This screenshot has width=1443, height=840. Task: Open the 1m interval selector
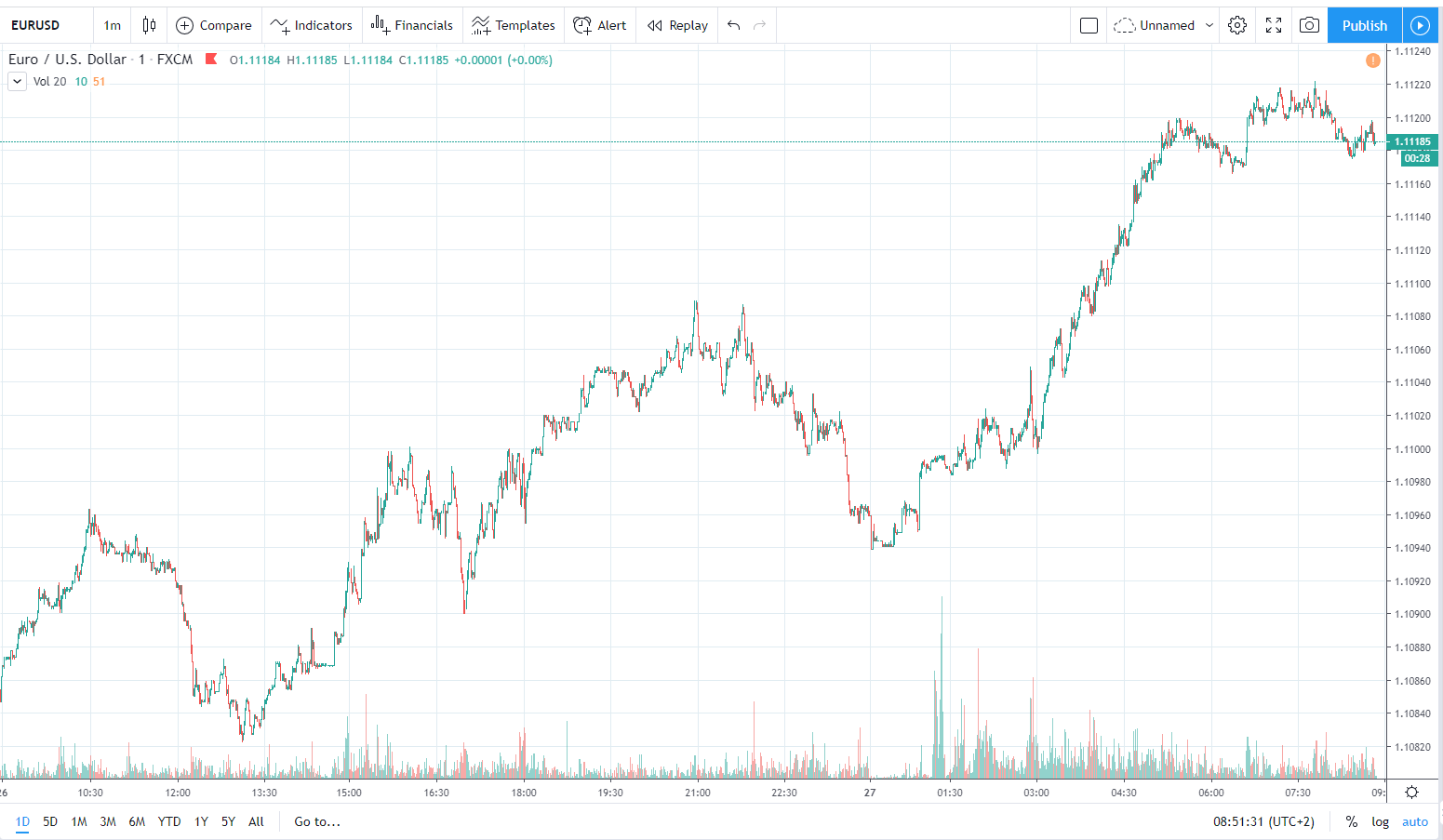[113, 25]
